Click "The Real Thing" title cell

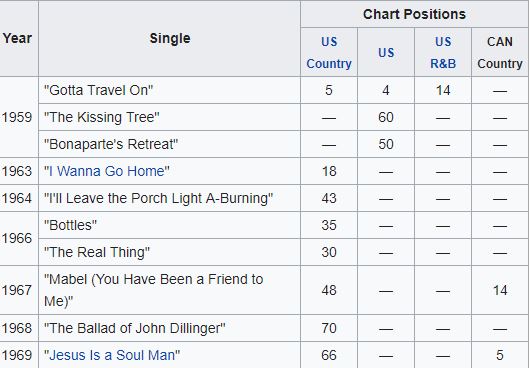[170, 252]
